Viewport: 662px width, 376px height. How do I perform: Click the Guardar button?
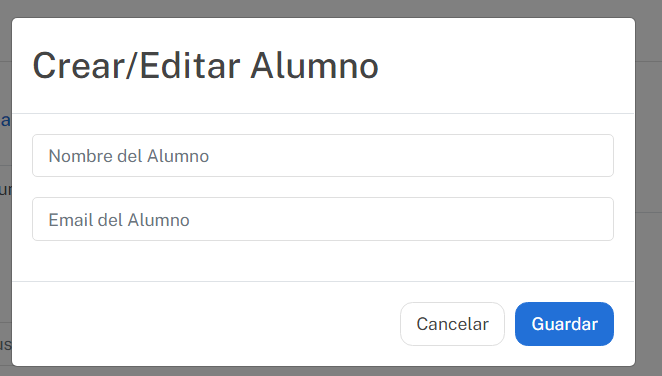(x=564, y=324)
